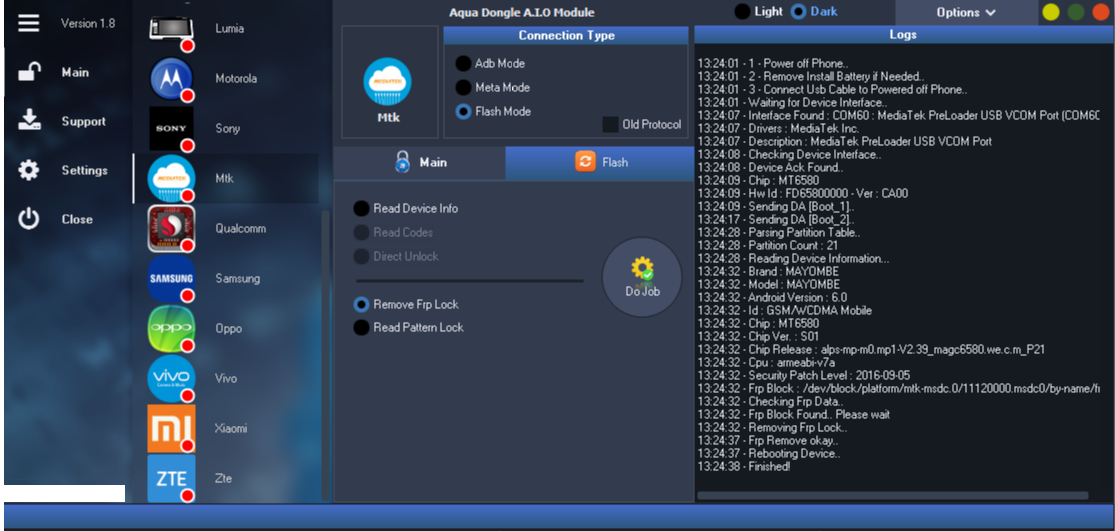Open the Settings sidebar menu item

coord(84,170)
